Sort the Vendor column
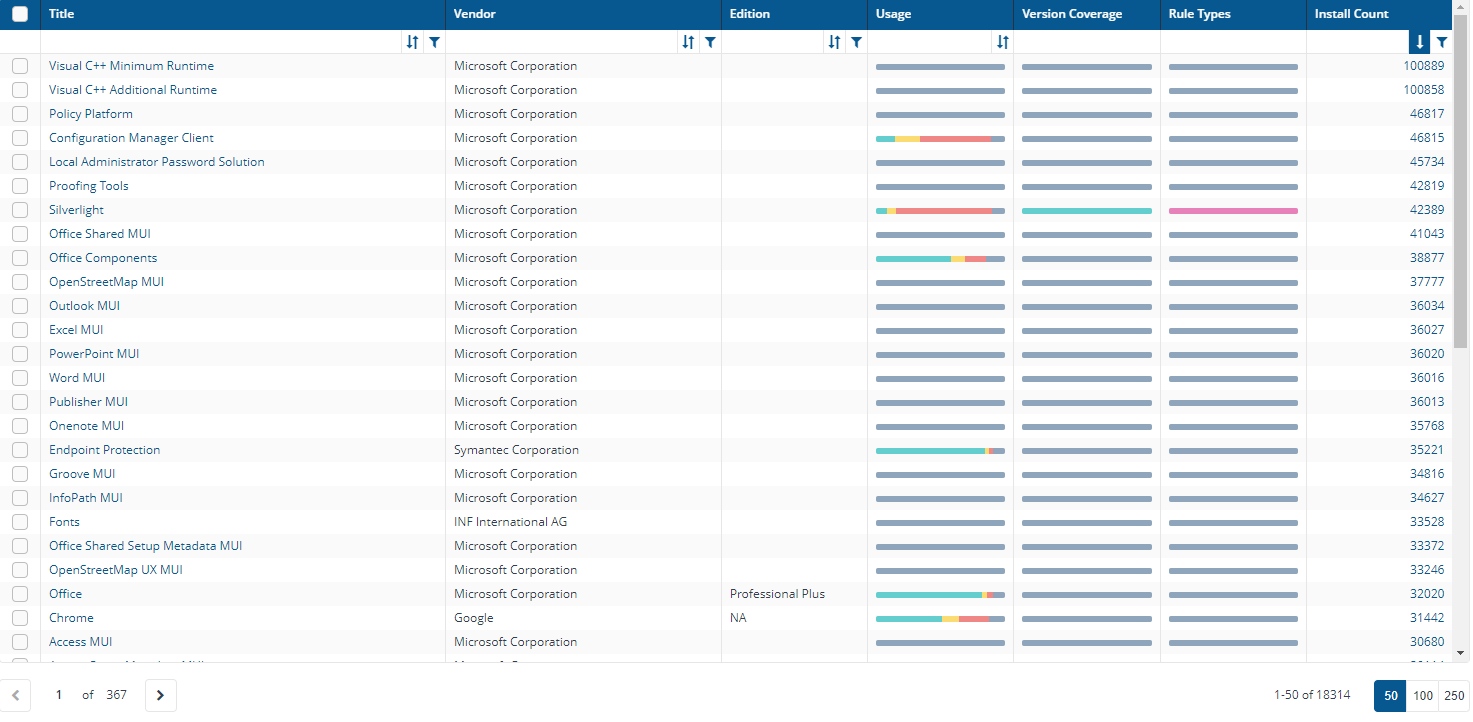Image resolution: width=1473 pixels, height=722 pixels. tap(688, 42)
